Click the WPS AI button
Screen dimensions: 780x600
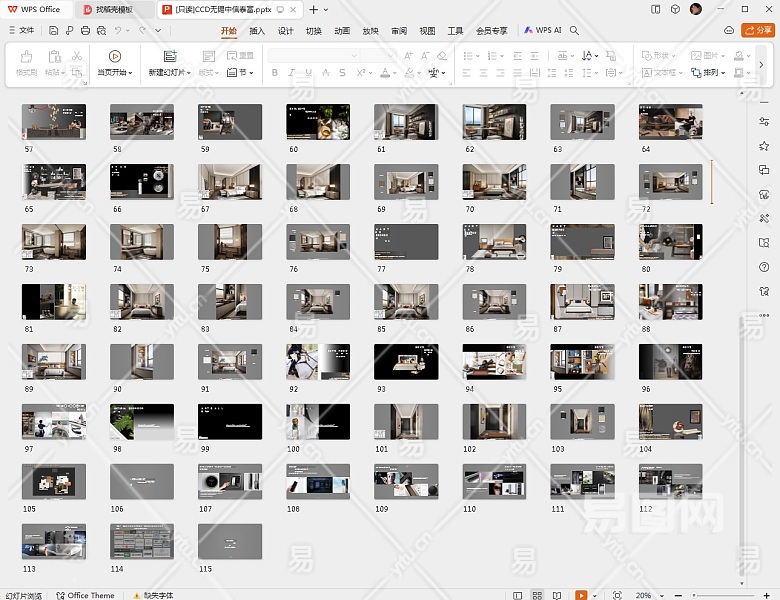click(543, 31)
